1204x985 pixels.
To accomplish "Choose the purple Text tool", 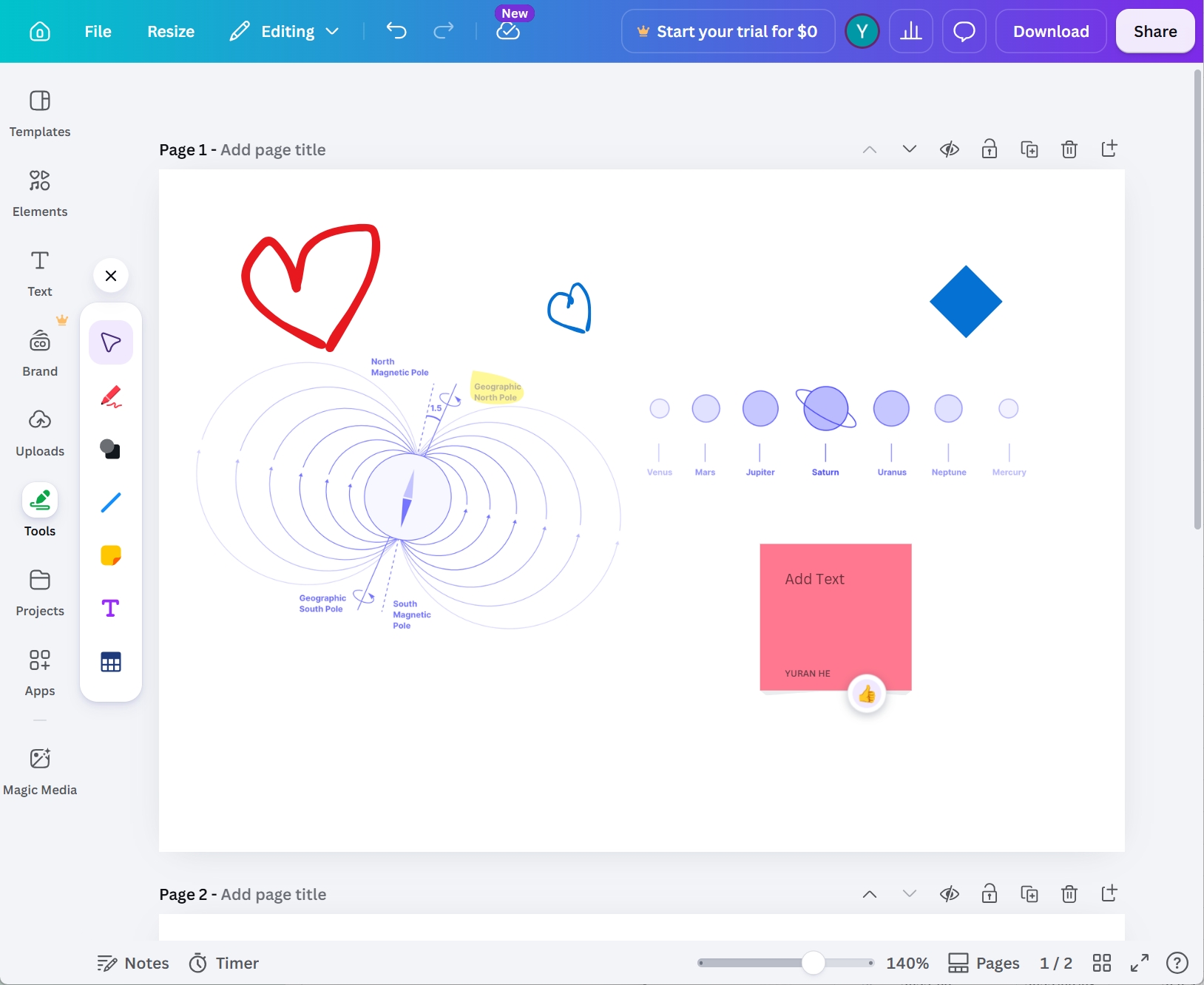I will [x=111, y=609].
